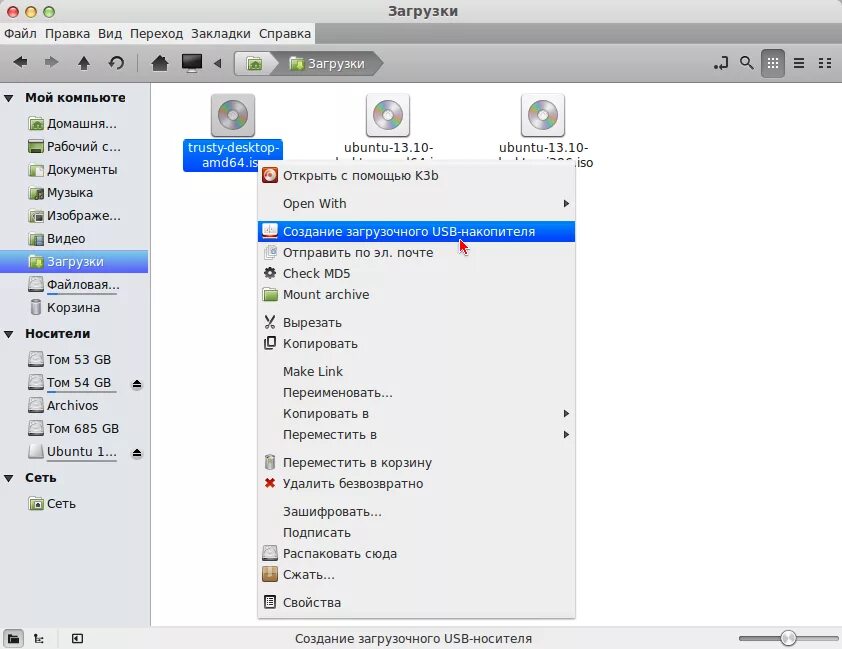
Task: Open Домашняя folder in sidebar
Action: (74, 123)
